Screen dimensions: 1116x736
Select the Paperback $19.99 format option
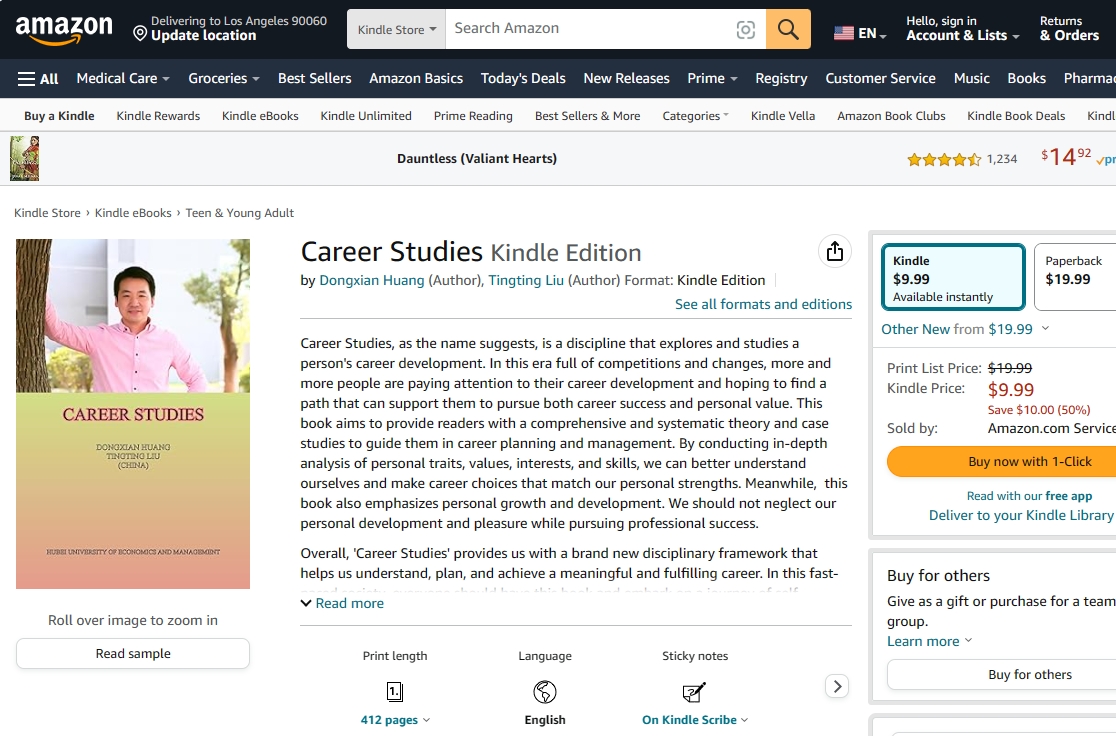point(1071,270)
